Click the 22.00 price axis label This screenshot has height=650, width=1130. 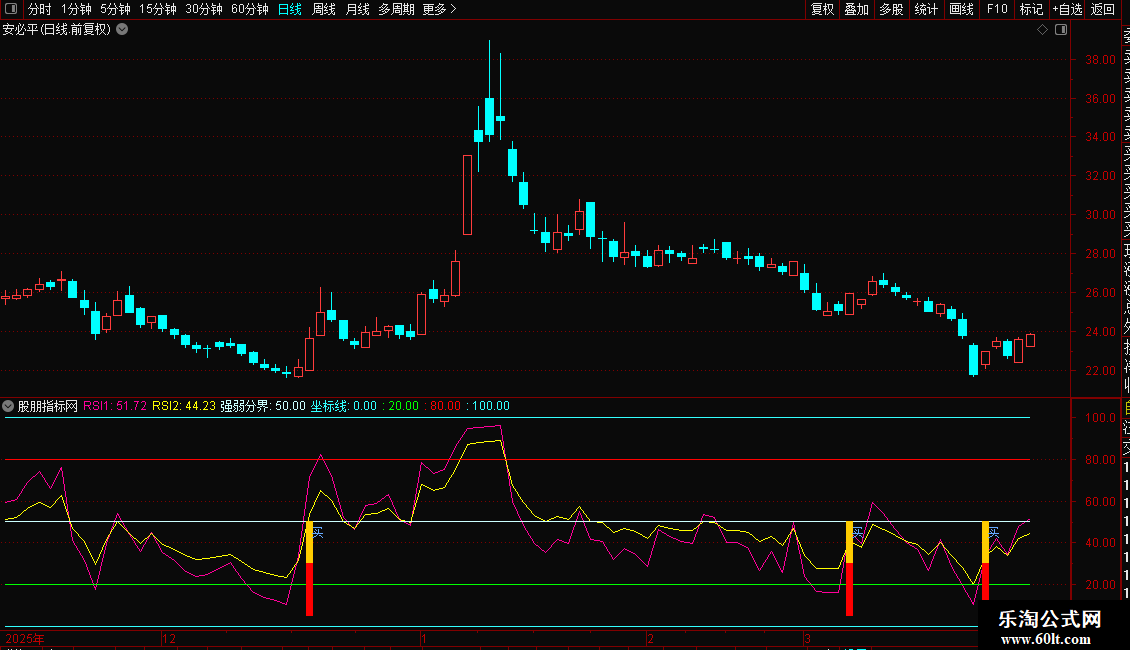pos(1100,370)
